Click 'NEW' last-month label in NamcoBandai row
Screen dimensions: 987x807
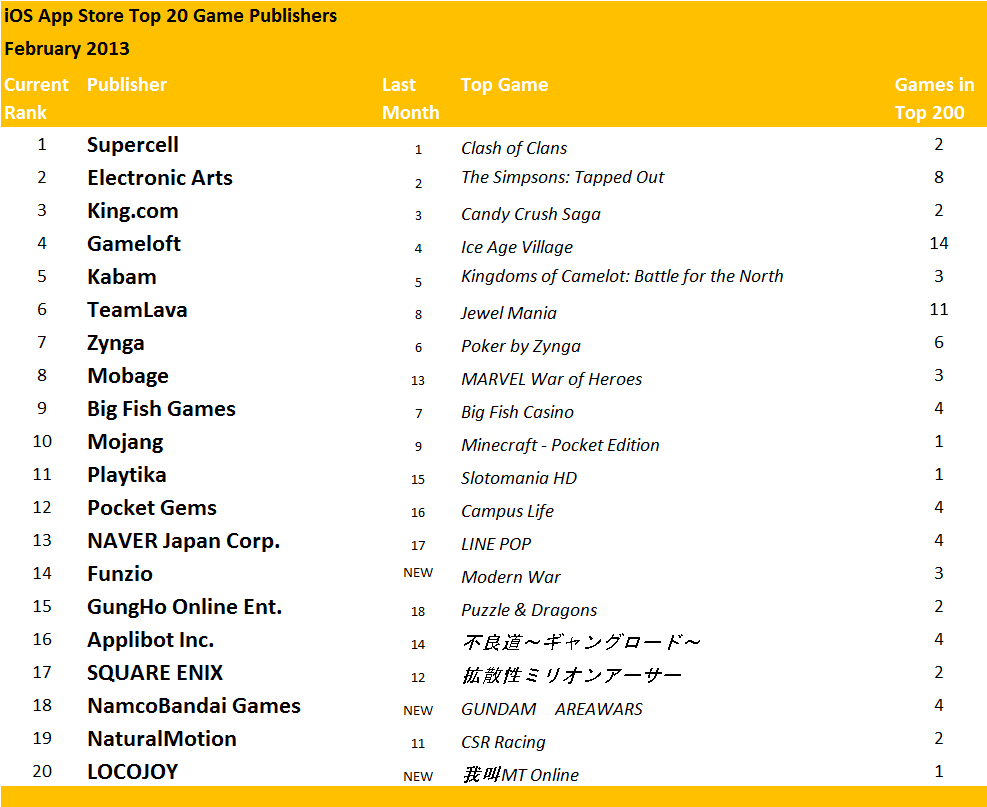click(418, 711)
